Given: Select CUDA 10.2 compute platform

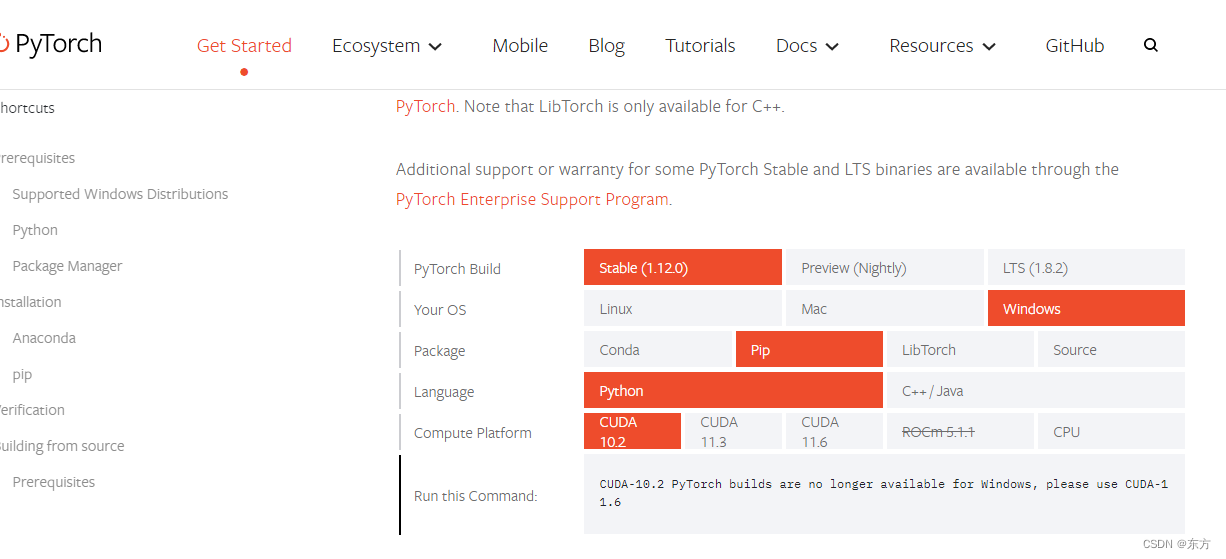Looking at the screenshot, I should pyautogui.click(x=632, y=431).
